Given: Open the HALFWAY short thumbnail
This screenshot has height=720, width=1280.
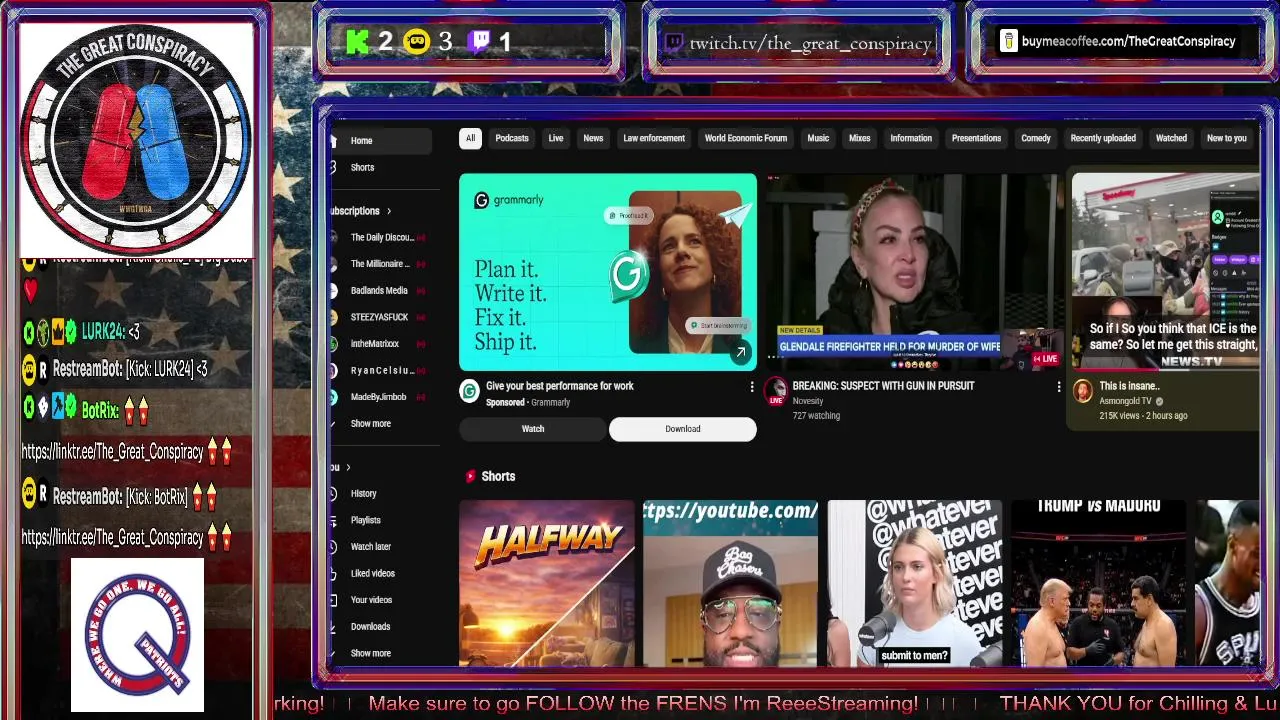Looking at the screenshot, I should pyautogui.click(x=547, y=583).
